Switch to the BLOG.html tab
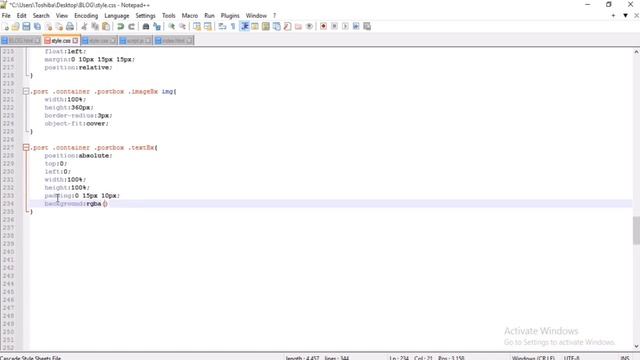 pyautogui.click(x=20, y=40)
